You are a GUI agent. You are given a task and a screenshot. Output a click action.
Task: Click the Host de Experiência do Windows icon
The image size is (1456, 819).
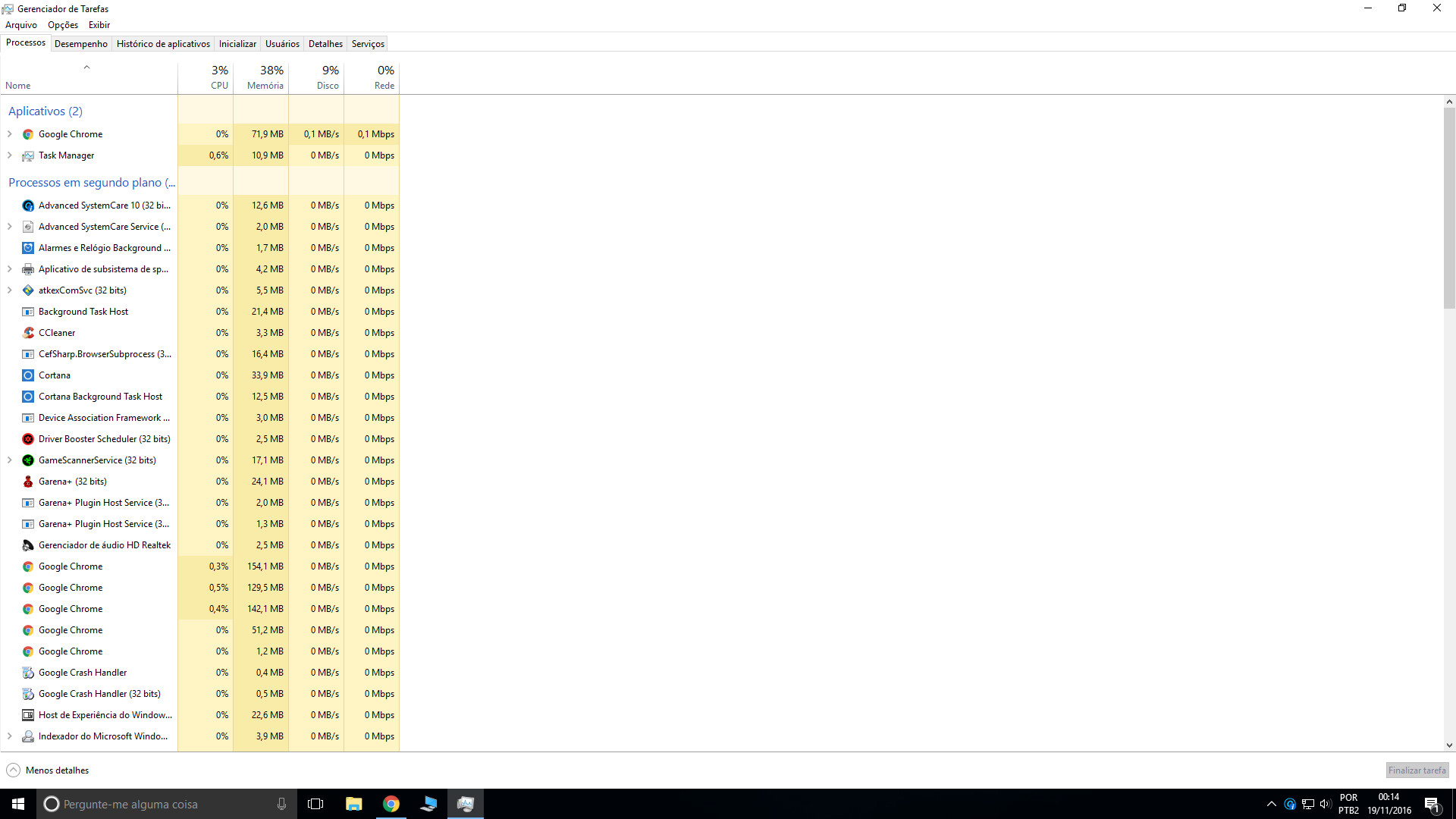click(x=28, y=715)
